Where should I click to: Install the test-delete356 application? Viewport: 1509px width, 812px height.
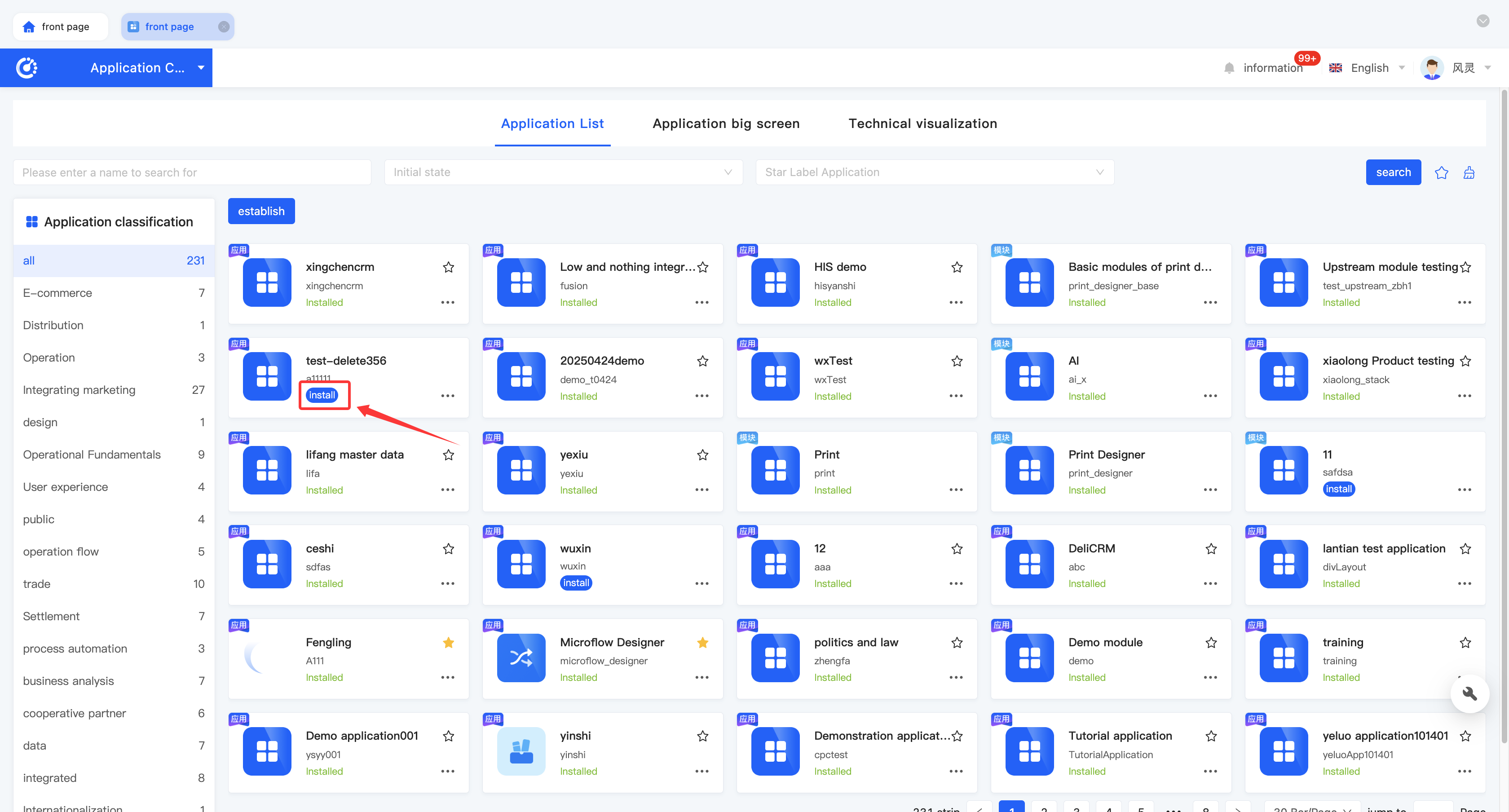tap(322, 395)
